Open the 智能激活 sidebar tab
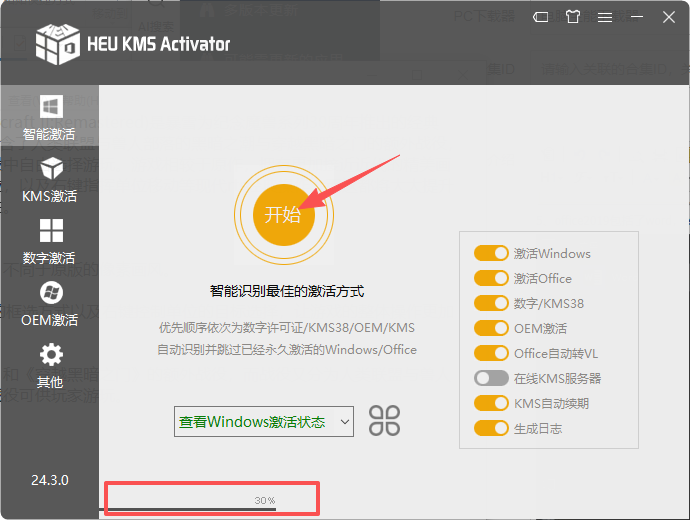690x520 pixels. pyautogui.click(x=50, y=117)
